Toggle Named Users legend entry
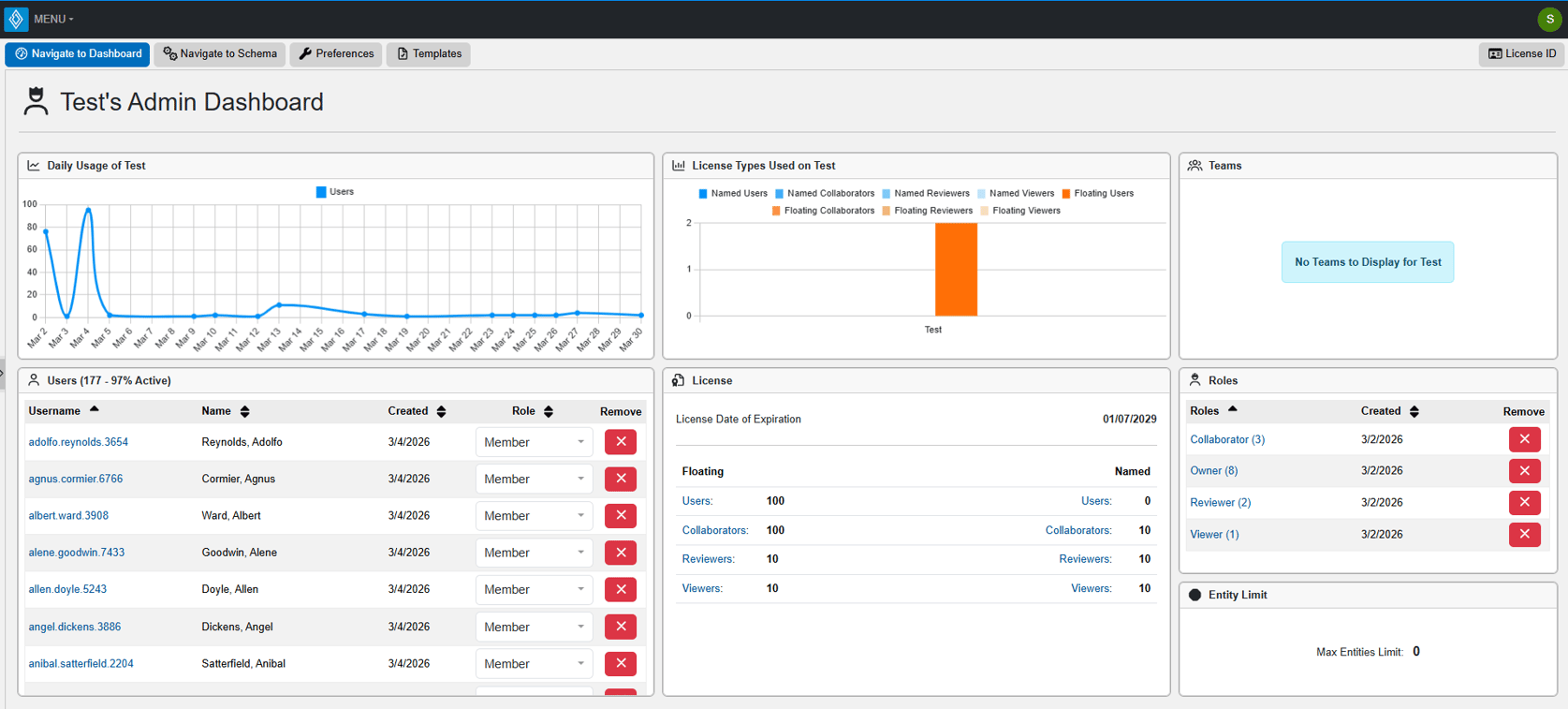 [x=733, y=194]
